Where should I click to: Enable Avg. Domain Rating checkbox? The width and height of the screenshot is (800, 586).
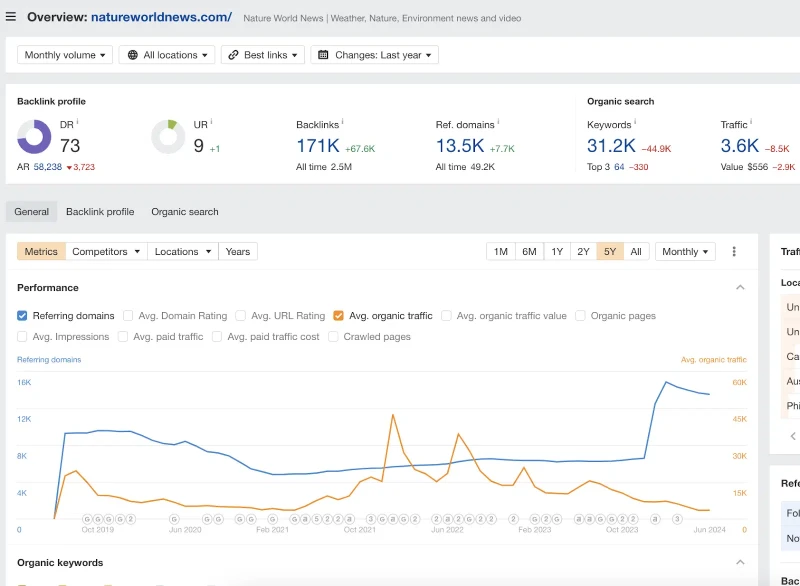pyautogui.click(x=128, y=316)
